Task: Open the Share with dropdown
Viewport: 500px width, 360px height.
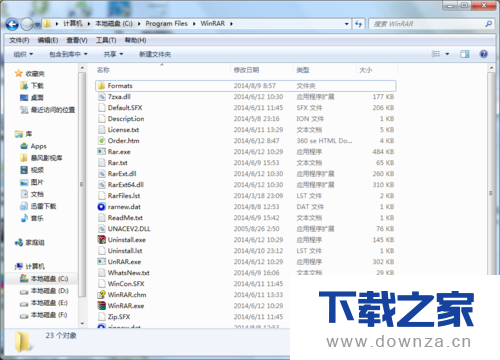Action: 113,54
